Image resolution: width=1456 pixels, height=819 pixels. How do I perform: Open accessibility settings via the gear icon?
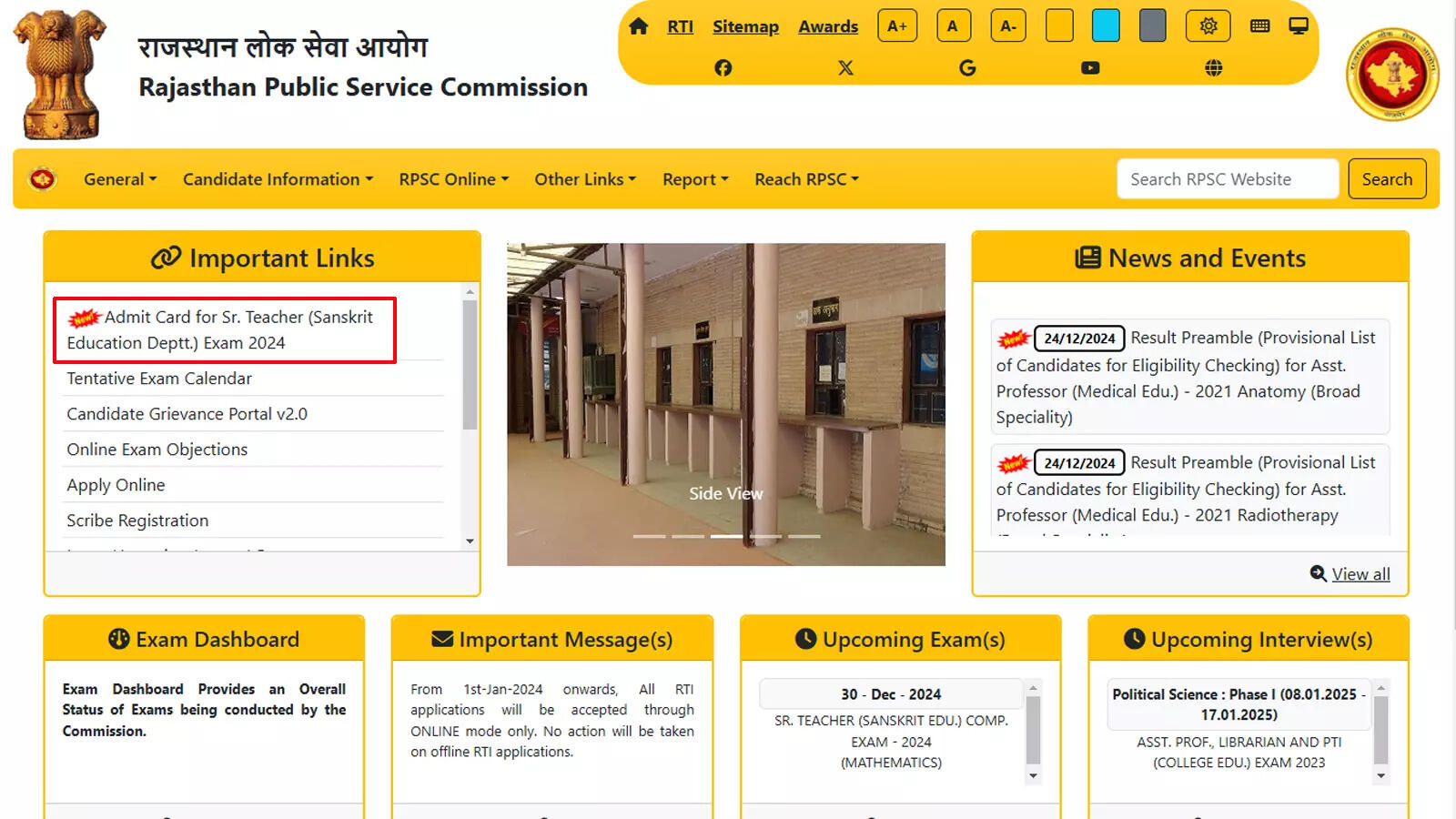click(1207, 25)
